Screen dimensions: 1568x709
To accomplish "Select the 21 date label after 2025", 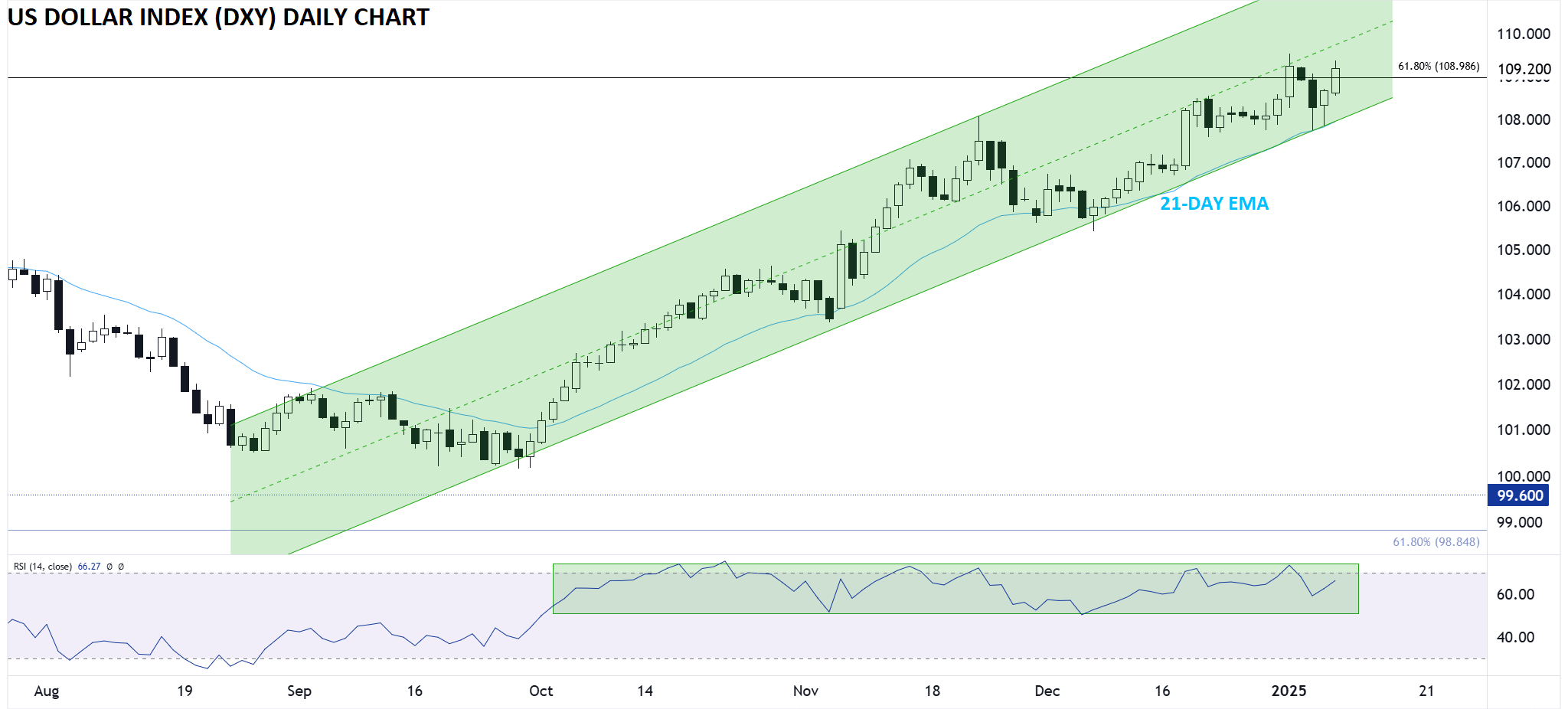I will 1426,691.
